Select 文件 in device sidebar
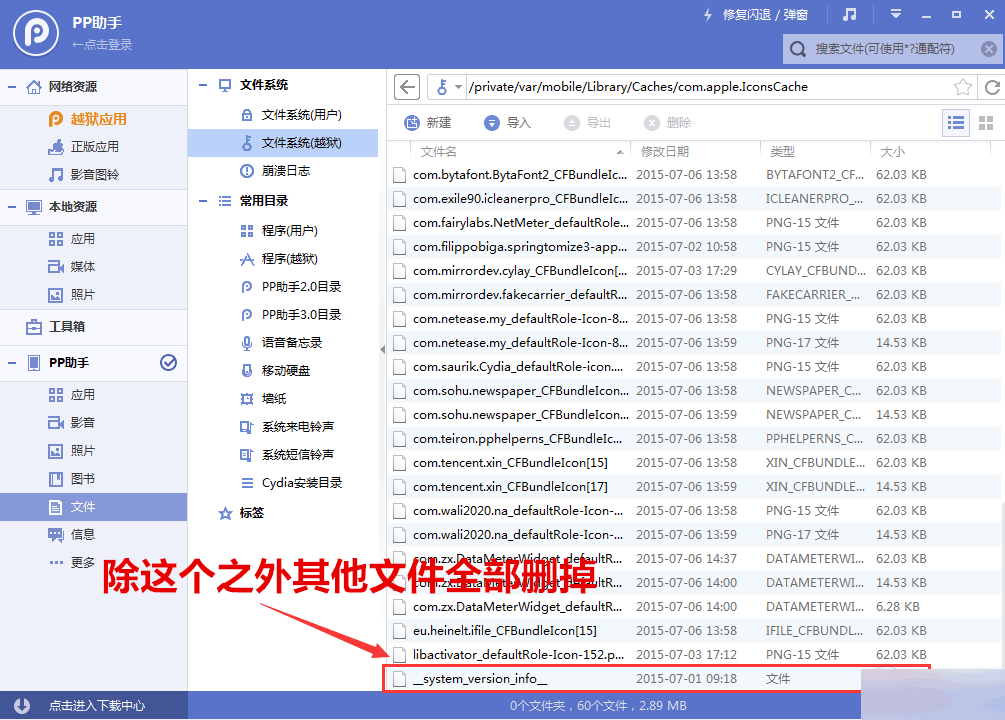 (94, 507)
